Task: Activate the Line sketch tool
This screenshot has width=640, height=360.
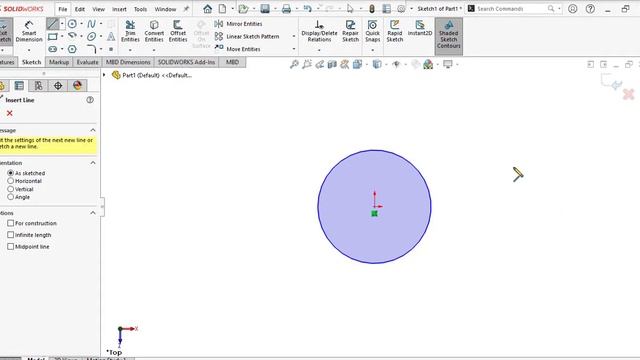Action: point(53,24)
